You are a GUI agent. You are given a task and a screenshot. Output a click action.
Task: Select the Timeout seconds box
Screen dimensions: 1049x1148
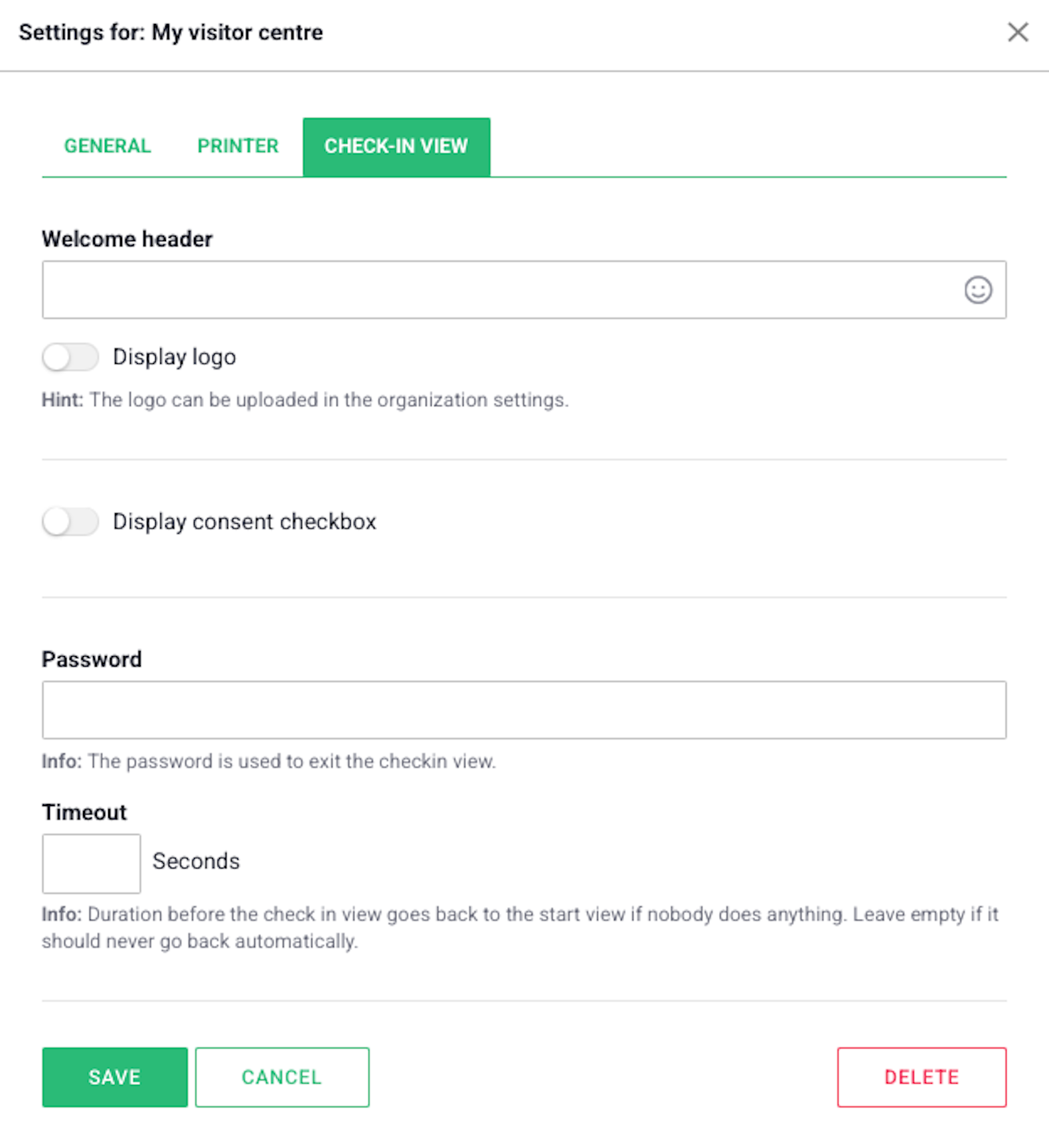click(x=92, y=864)
